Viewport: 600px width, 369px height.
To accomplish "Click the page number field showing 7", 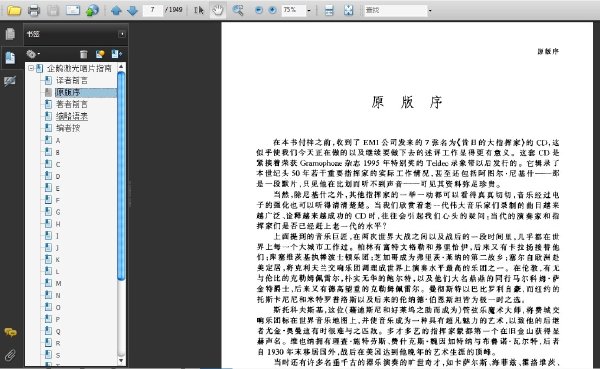I will 153,10.
